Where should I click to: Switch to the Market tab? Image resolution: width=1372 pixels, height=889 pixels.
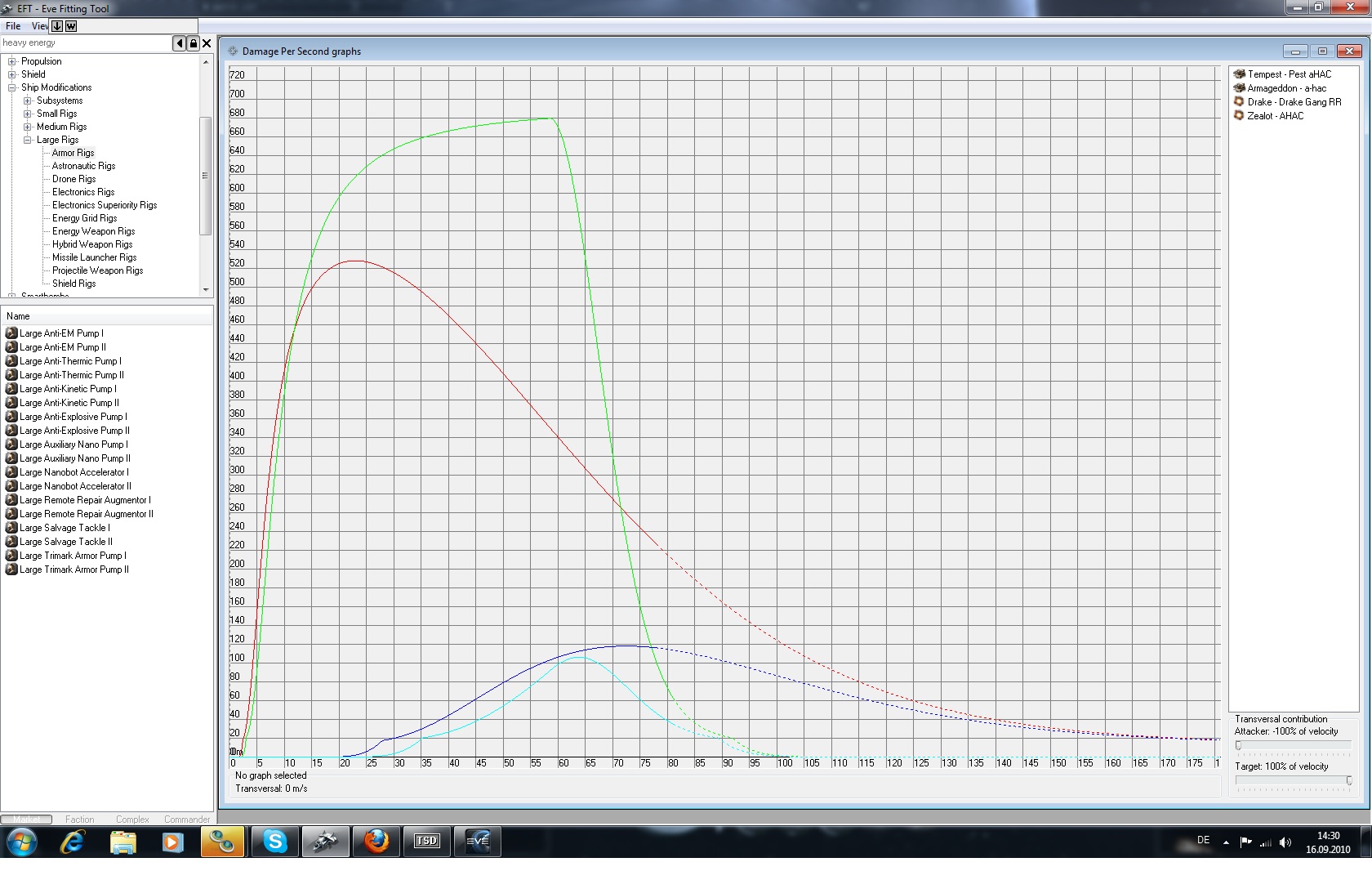pyautogui.click(x=27, y=820)
